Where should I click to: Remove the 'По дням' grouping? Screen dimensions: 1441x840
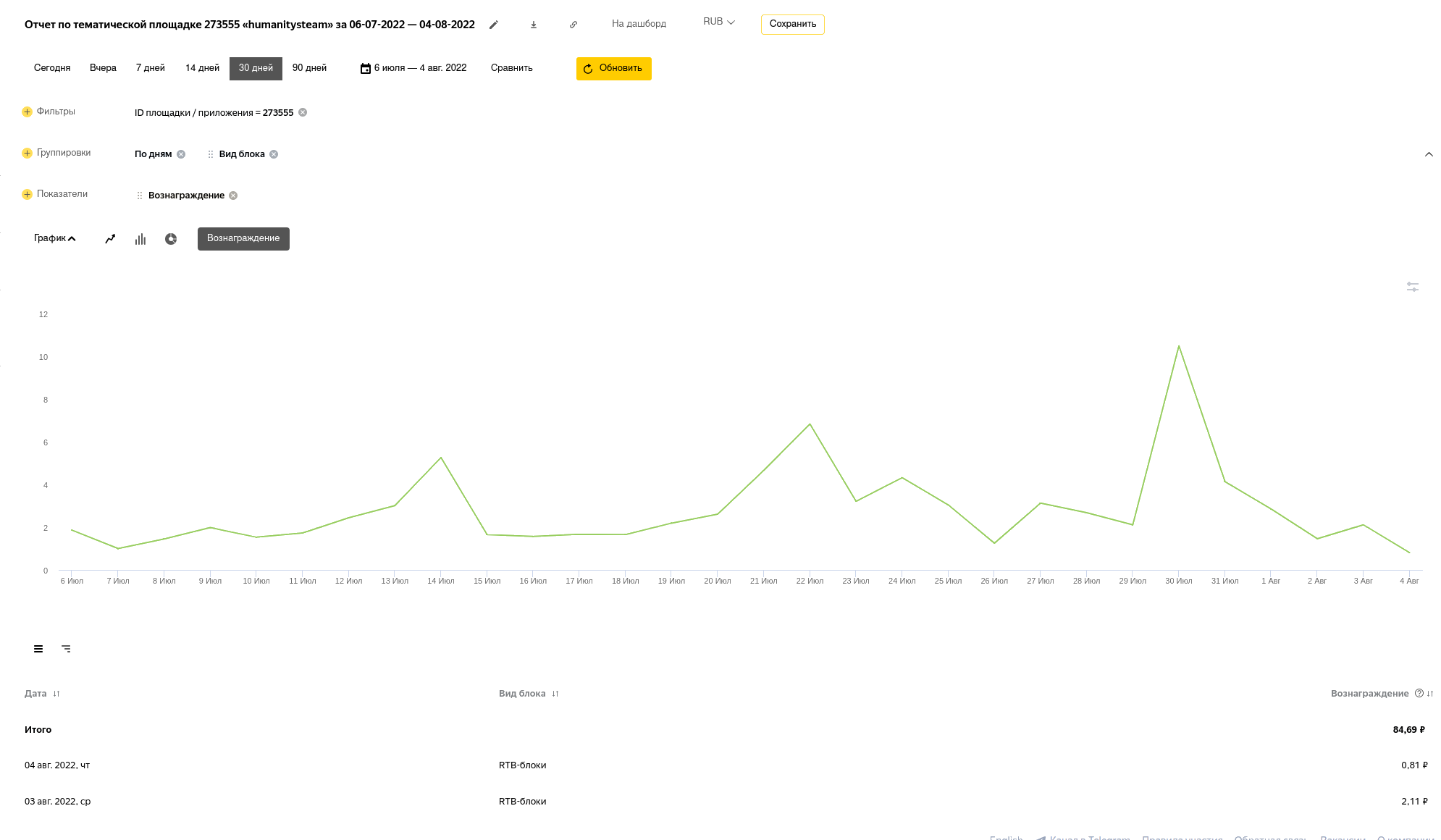point(181,154)
